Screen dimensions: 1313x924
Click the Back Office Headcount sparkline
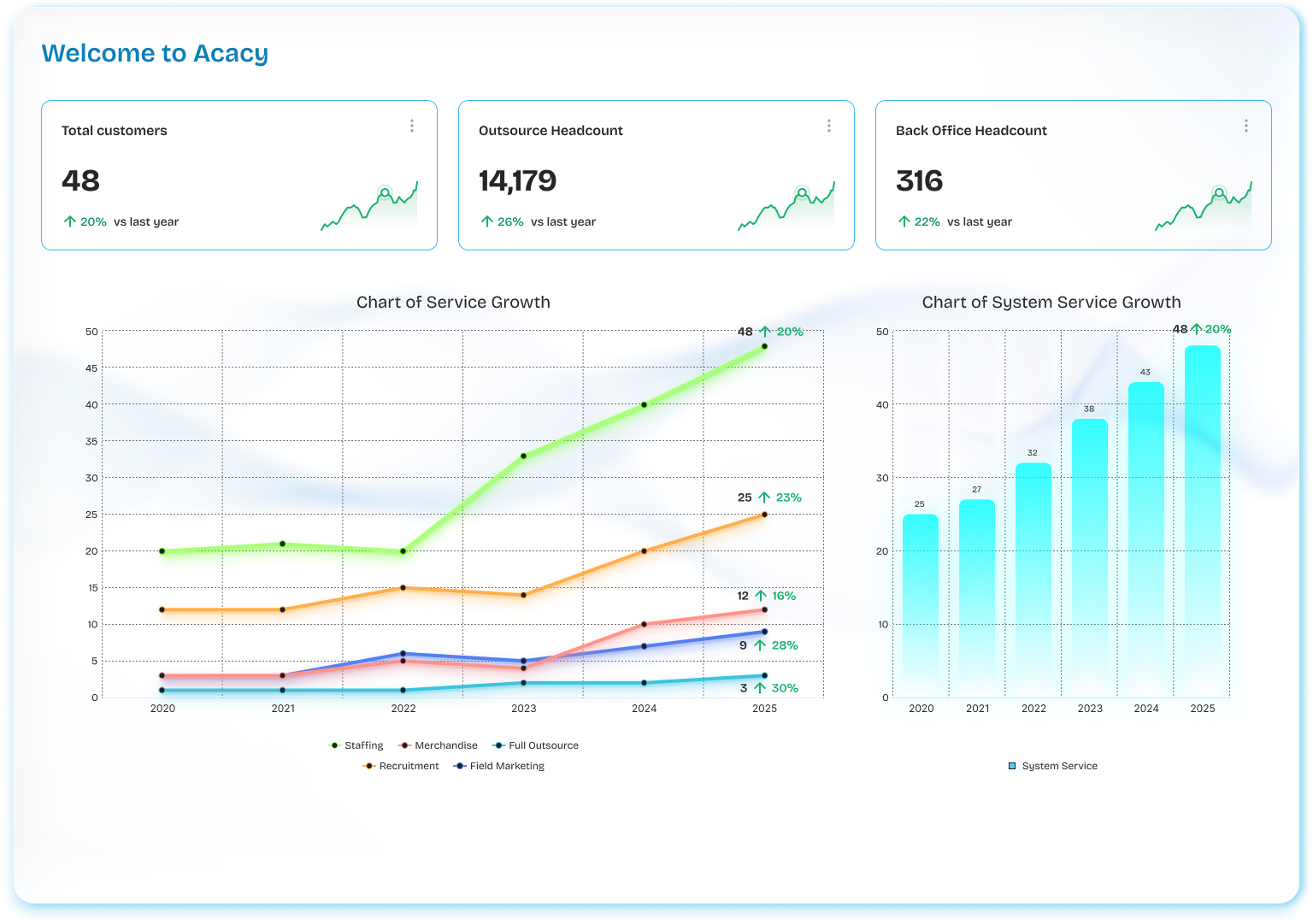[1204, 207]
